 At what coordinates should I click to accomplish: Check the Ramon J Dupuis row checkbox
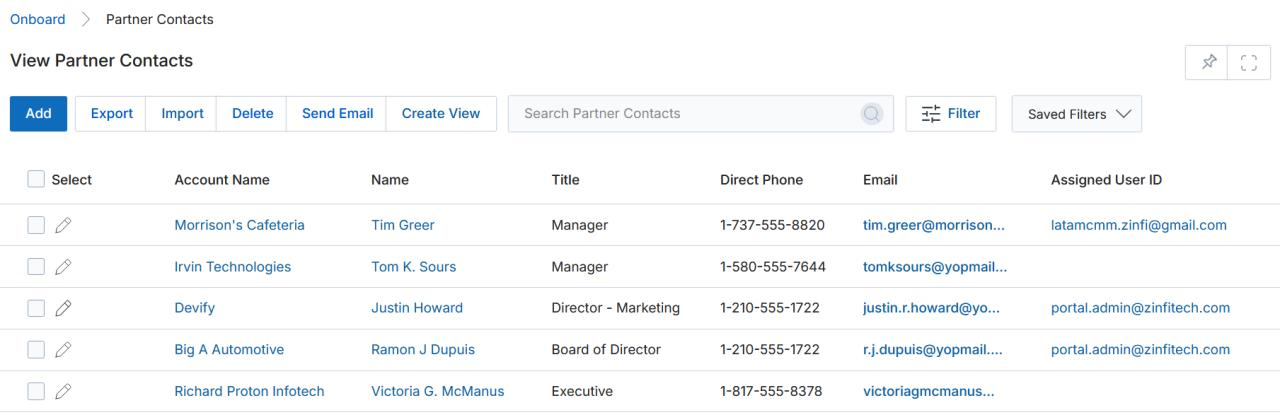pyautogui.click(x=36, y=350)
